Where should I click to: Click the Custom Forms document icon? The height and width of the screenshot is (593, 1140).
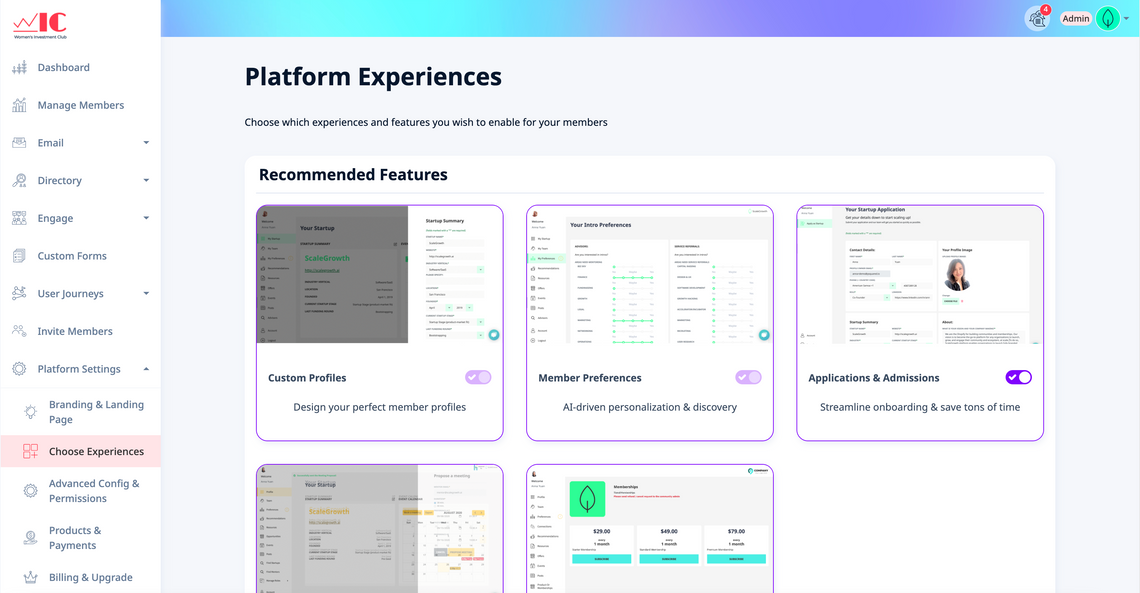(x=20, y=257)
